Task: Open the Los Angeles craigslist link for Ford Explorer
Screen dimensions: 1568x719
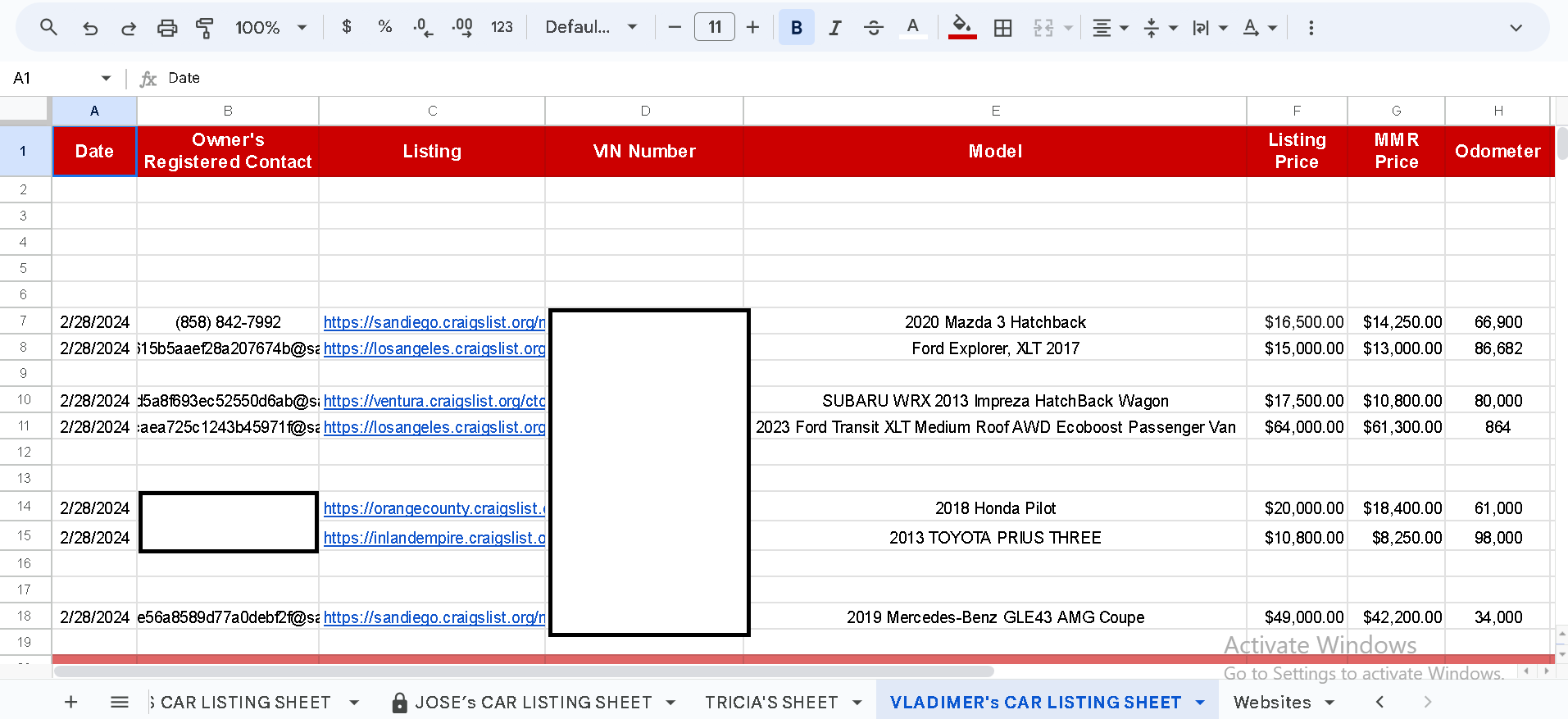Action: coord(434,348)
